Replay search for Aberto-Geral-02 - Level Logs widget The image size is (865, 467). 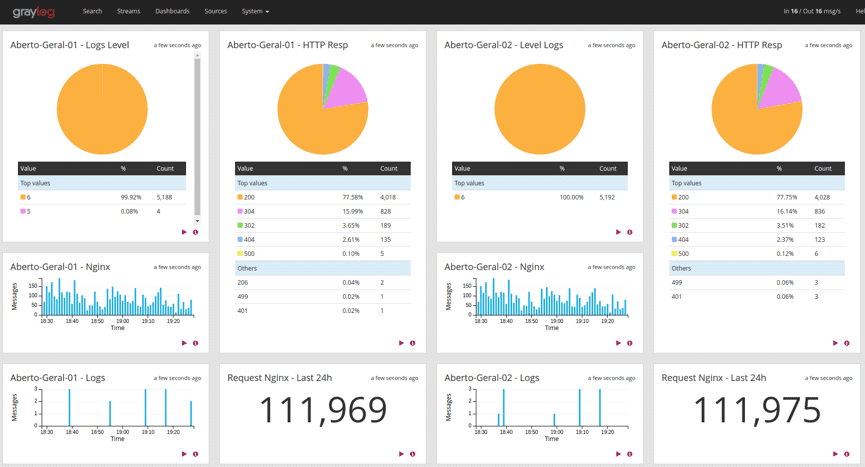(618, 232)
